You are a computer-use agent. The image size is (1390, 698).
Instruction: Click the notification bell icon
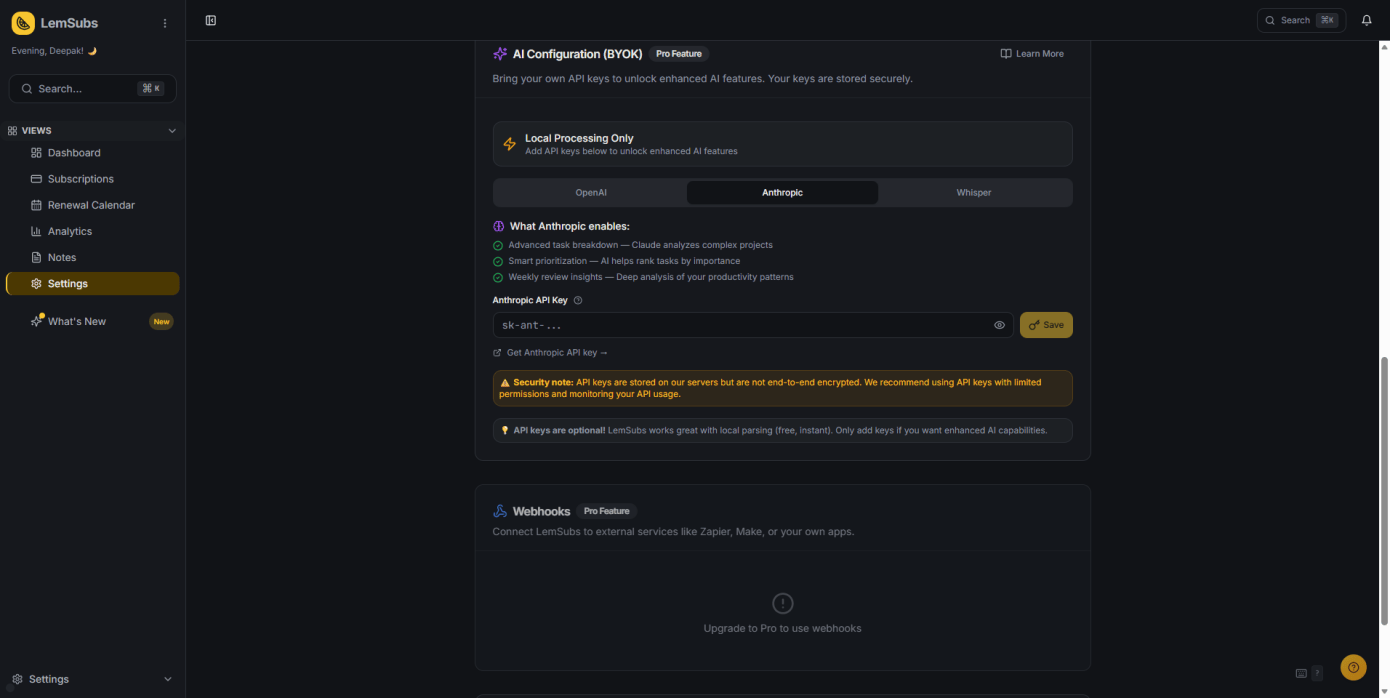[x=1366, y=20]
